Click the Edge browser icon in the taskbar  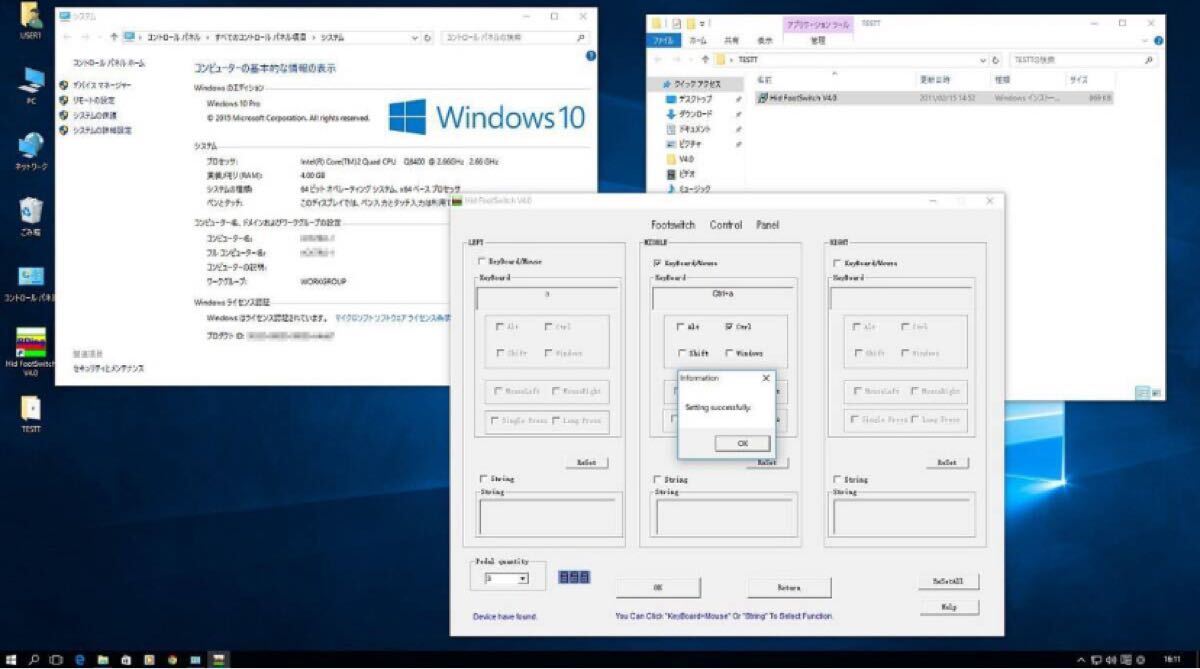coord(78,660)
